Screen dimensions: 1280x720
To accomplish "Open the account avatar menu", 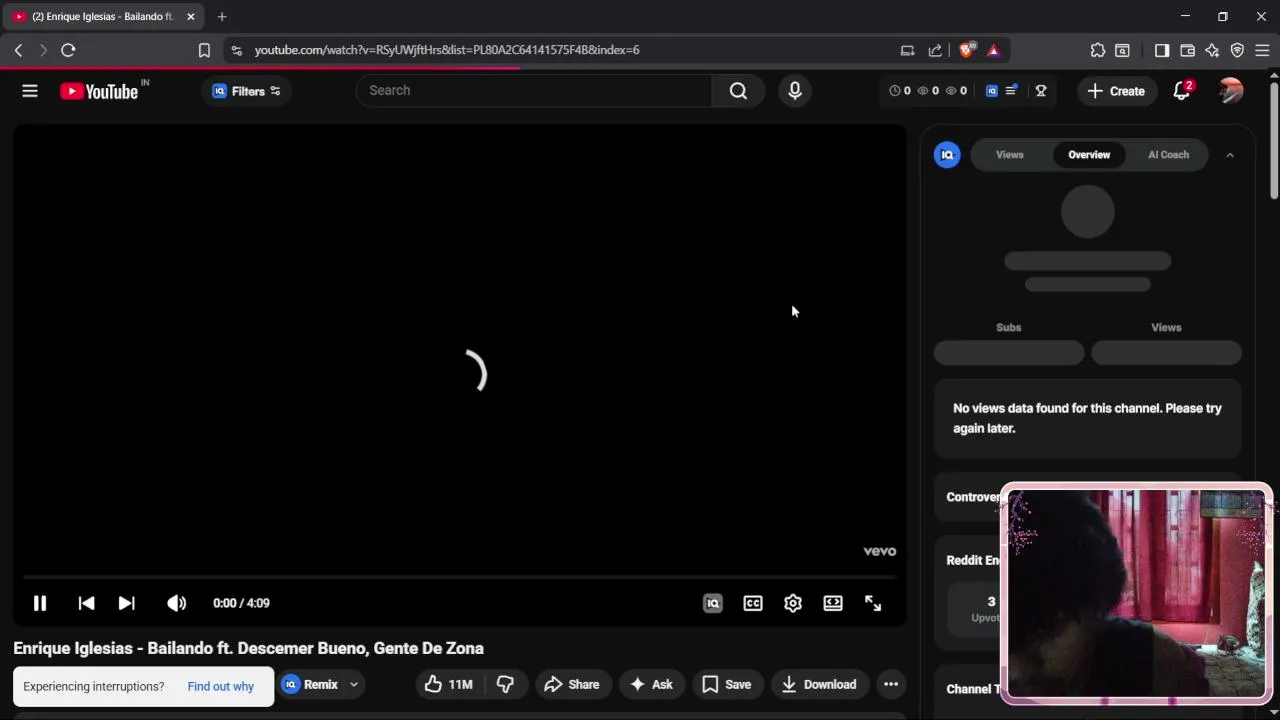I will 1231,91.
